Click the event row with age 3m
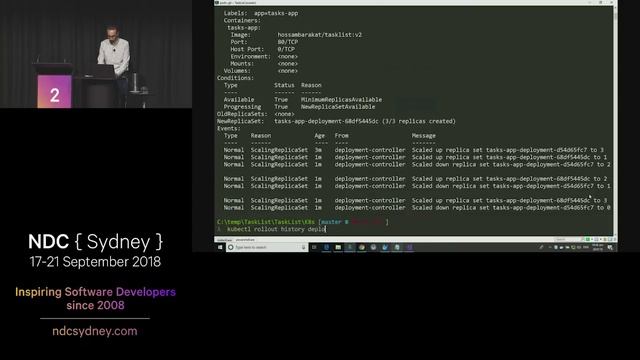The width and height of the screenshot is (640, 360). point(413,150)
